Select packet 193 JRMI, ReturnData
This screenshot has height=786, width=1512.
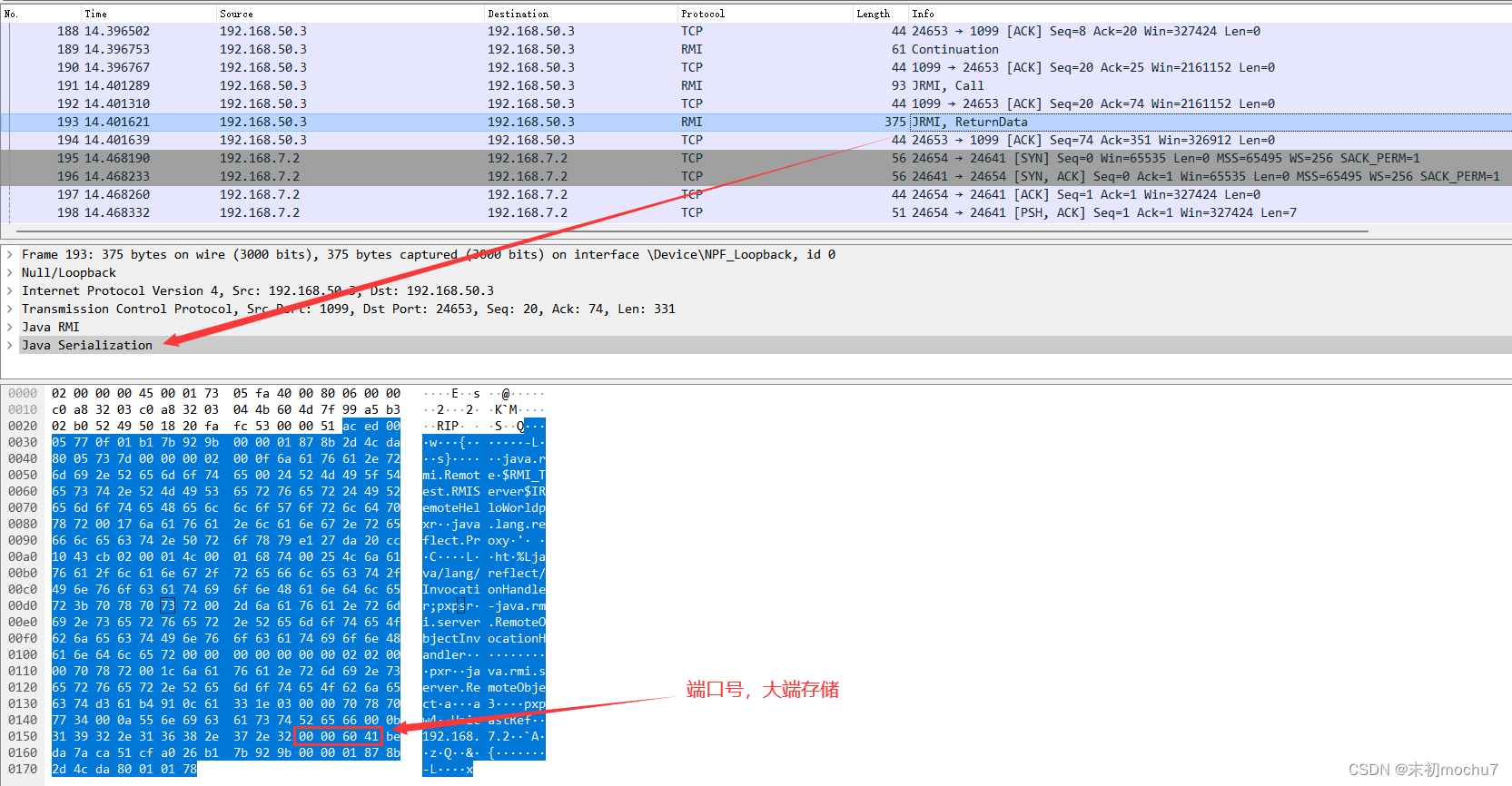point(756,123)
